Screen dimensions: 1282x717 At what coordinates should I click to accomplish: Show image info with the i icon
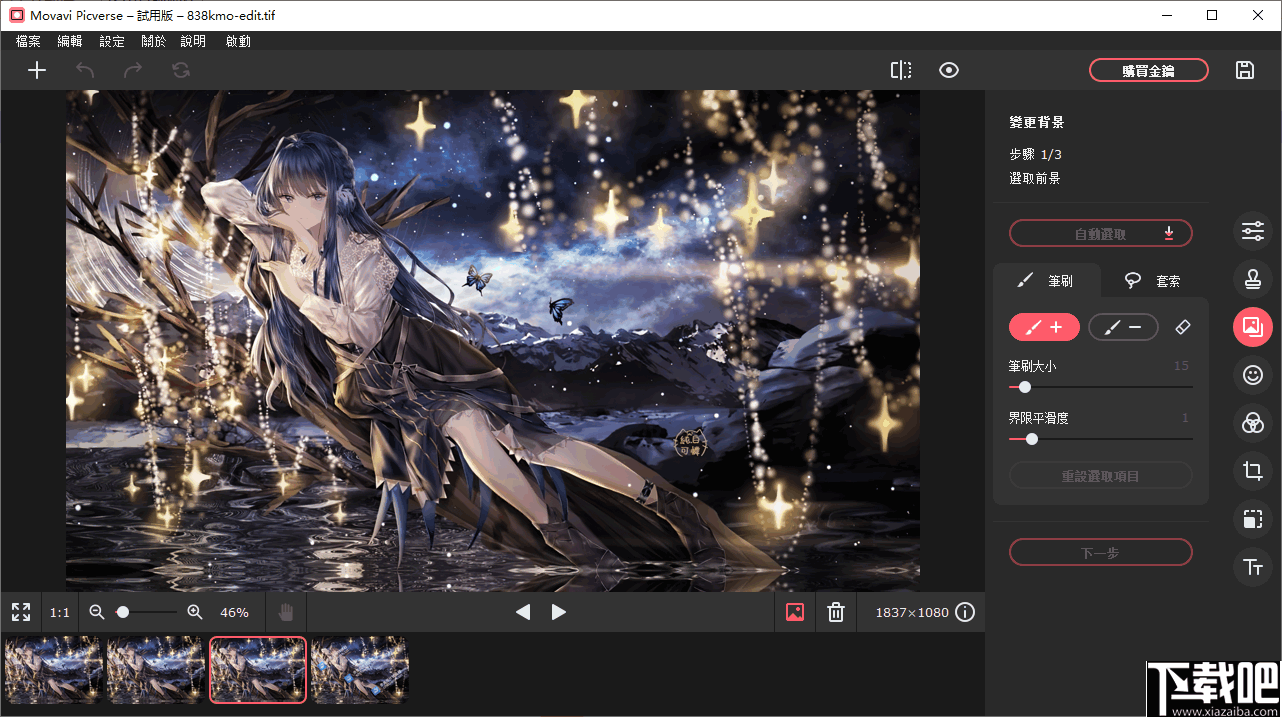(x=965, y=612)
